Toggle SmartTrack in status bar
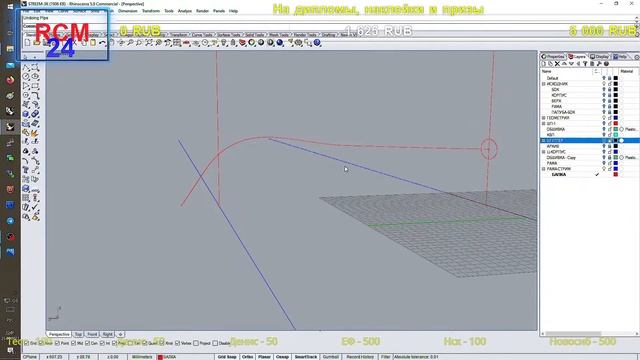This screenshot has height=360, width=640. tap(306, 357)
